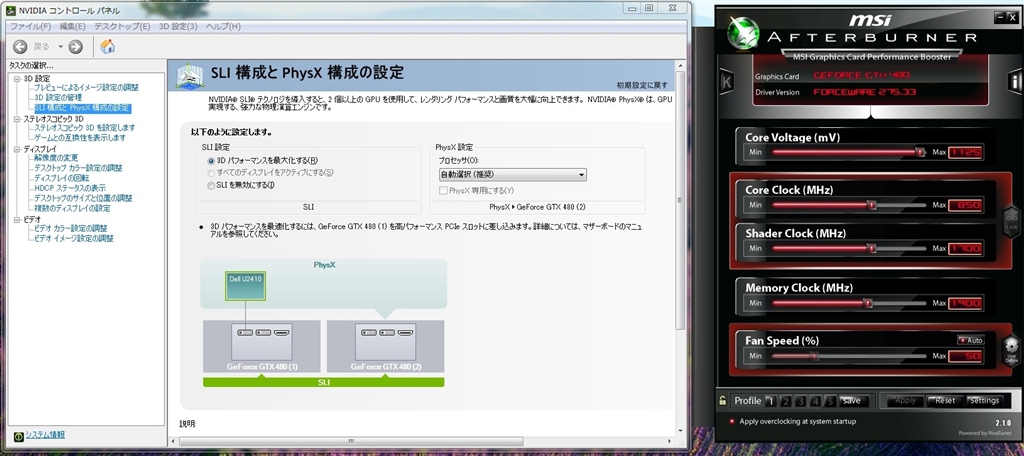Open PhysX プロセッサ dropdown 自動選択 (推奨)
Viewport: 1024px width, 456px height.
click(512, 174)
